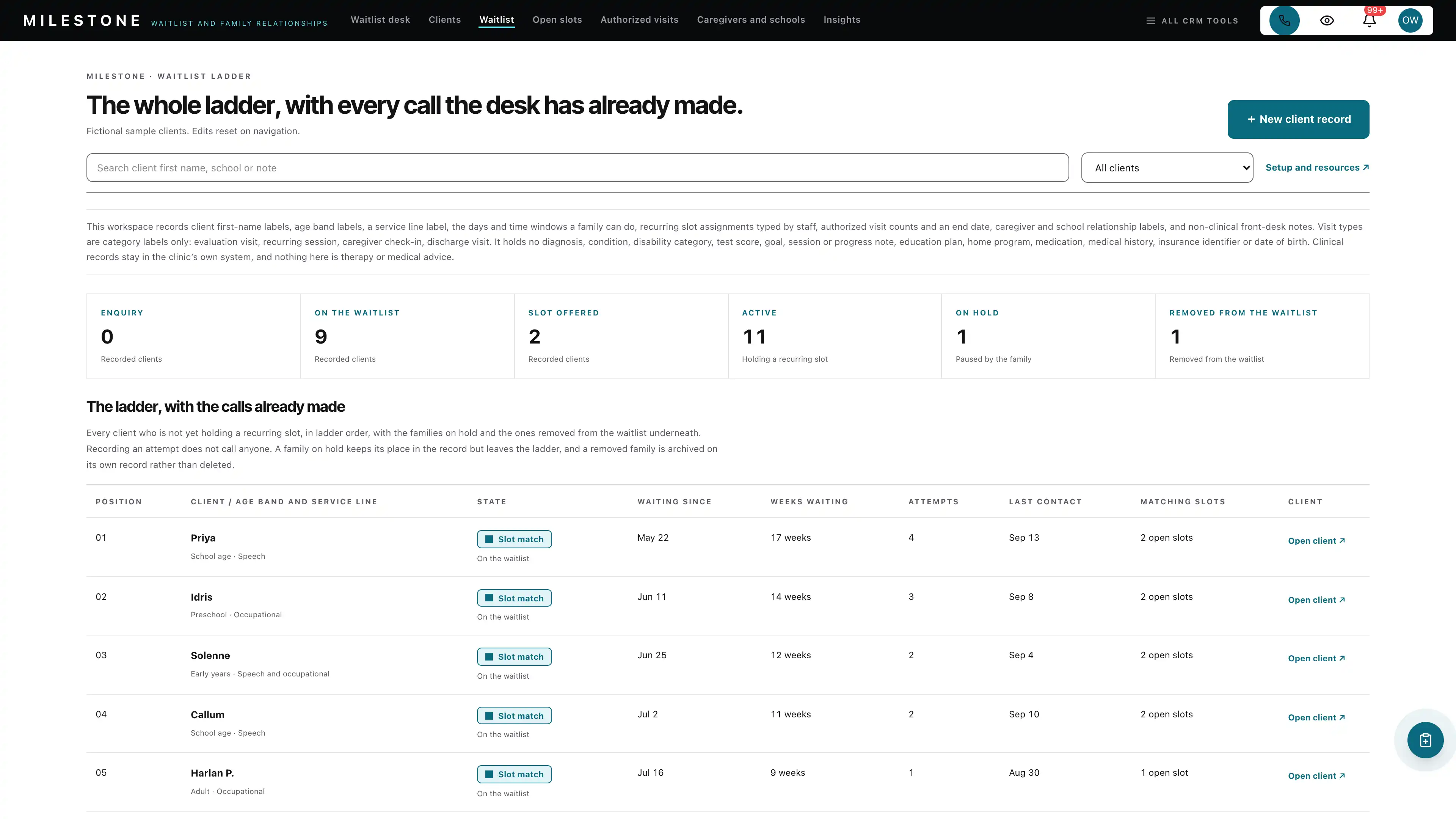Expand the All clients dropdown
This screenshot has width=1456, height=819.
pos(1167,168)
